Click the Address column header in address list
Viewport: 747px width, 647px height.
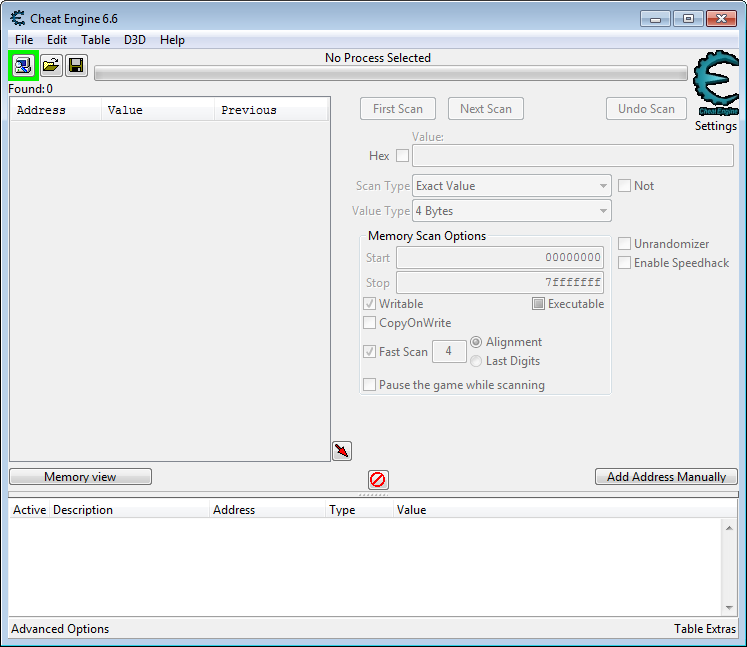pyautogui.click(x=268, y=510)
